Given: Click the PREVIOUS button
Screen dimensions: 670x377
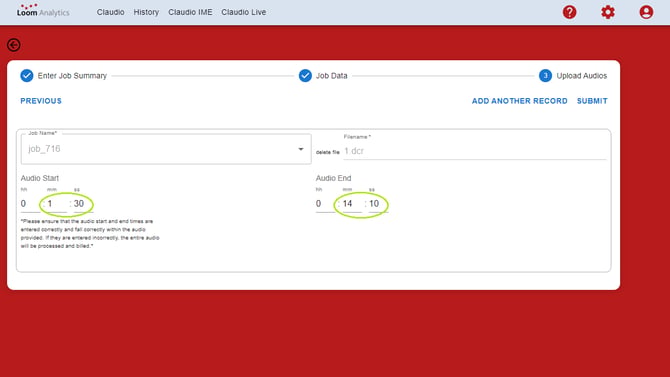Looking at the screenshot, I should pyautogui.click(x=41, y=101).
